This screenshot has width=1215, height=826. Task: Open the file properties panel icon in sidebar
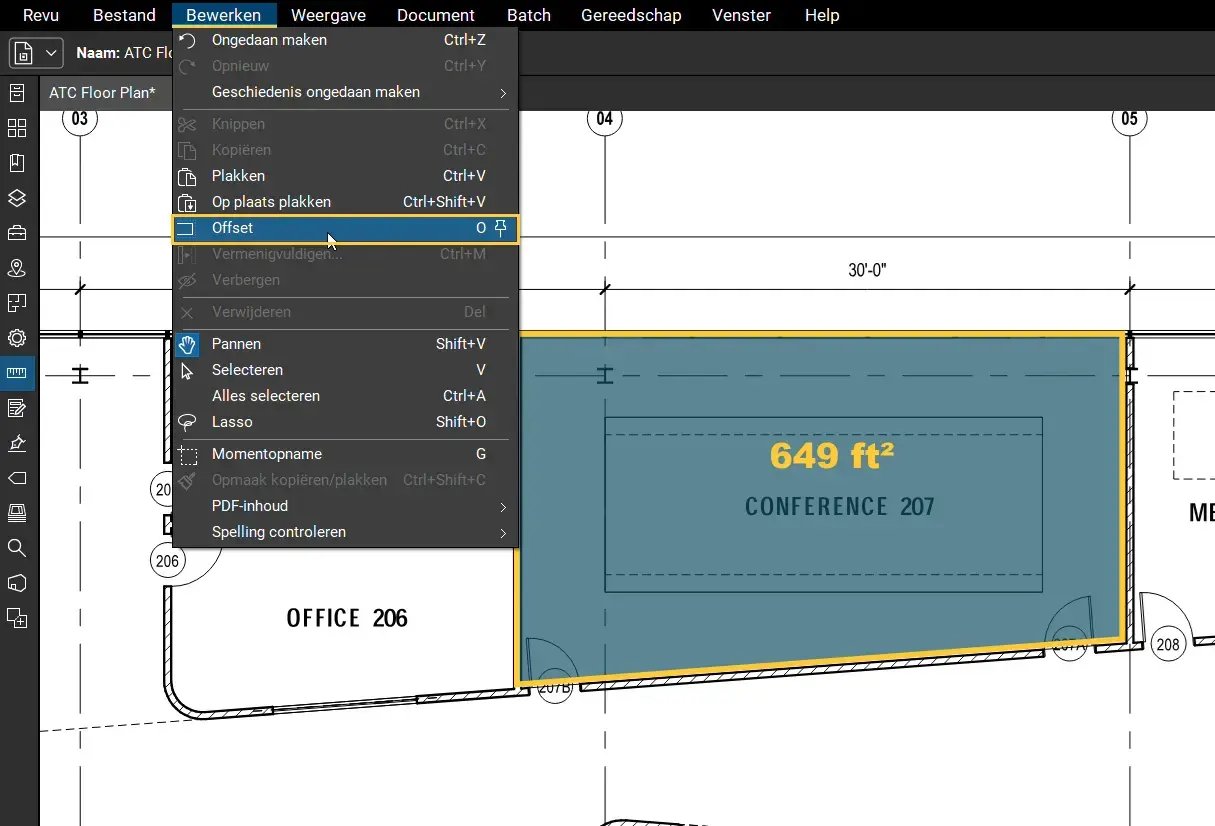(17, 93)
